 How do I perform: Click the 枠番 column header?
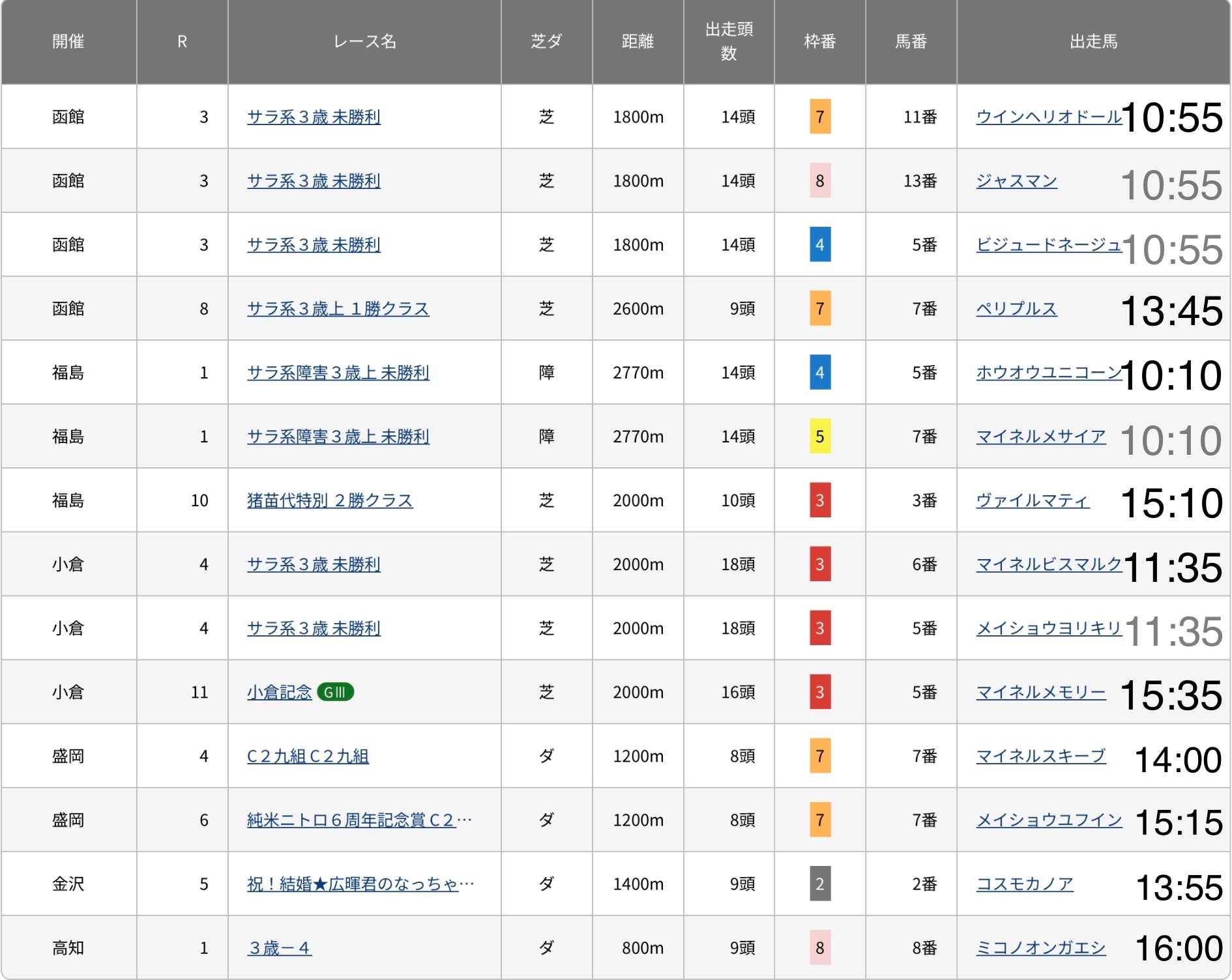(x=819, y=42)
